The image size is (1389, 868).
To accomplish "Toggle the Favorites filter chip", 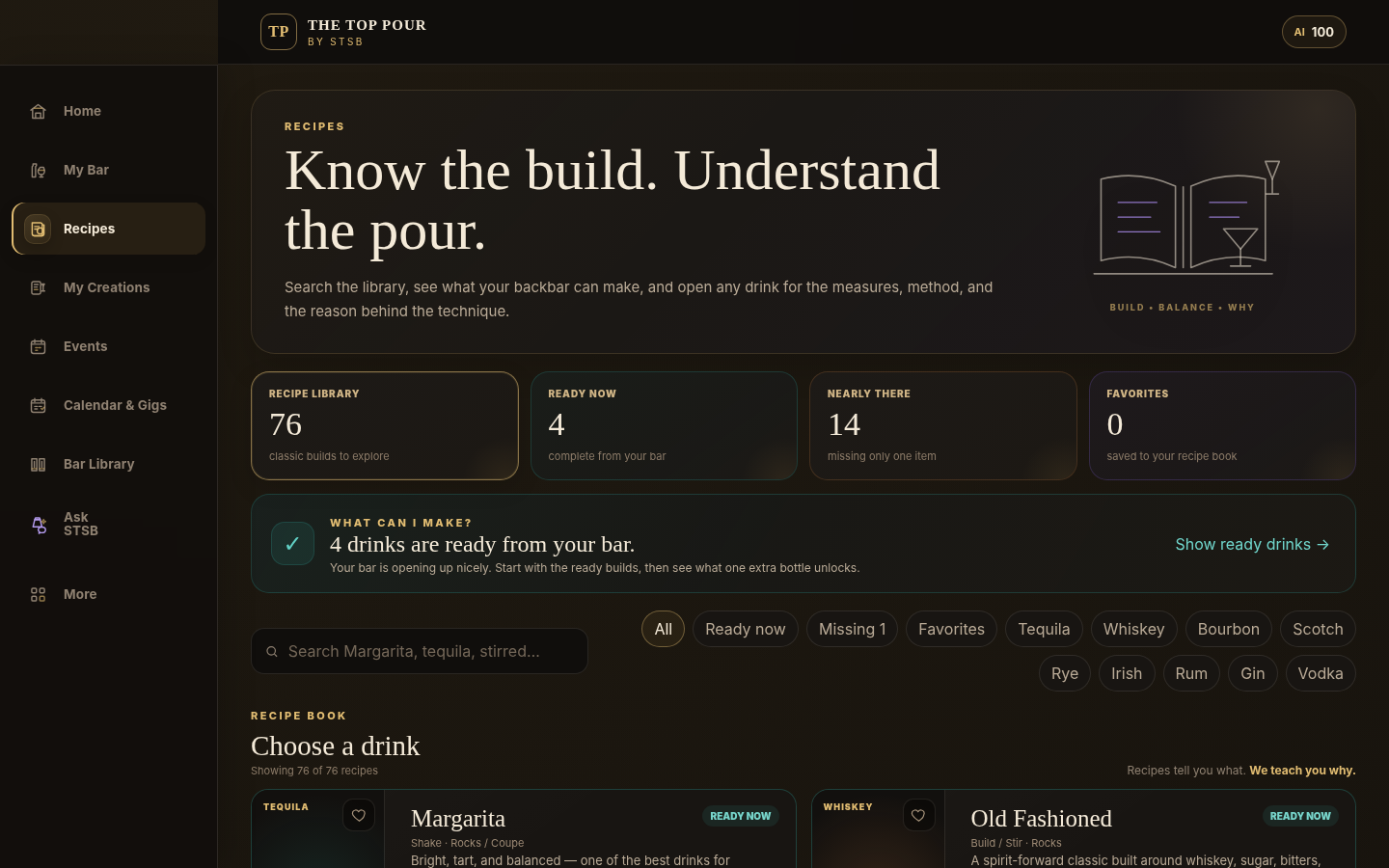I will point(951,629).
